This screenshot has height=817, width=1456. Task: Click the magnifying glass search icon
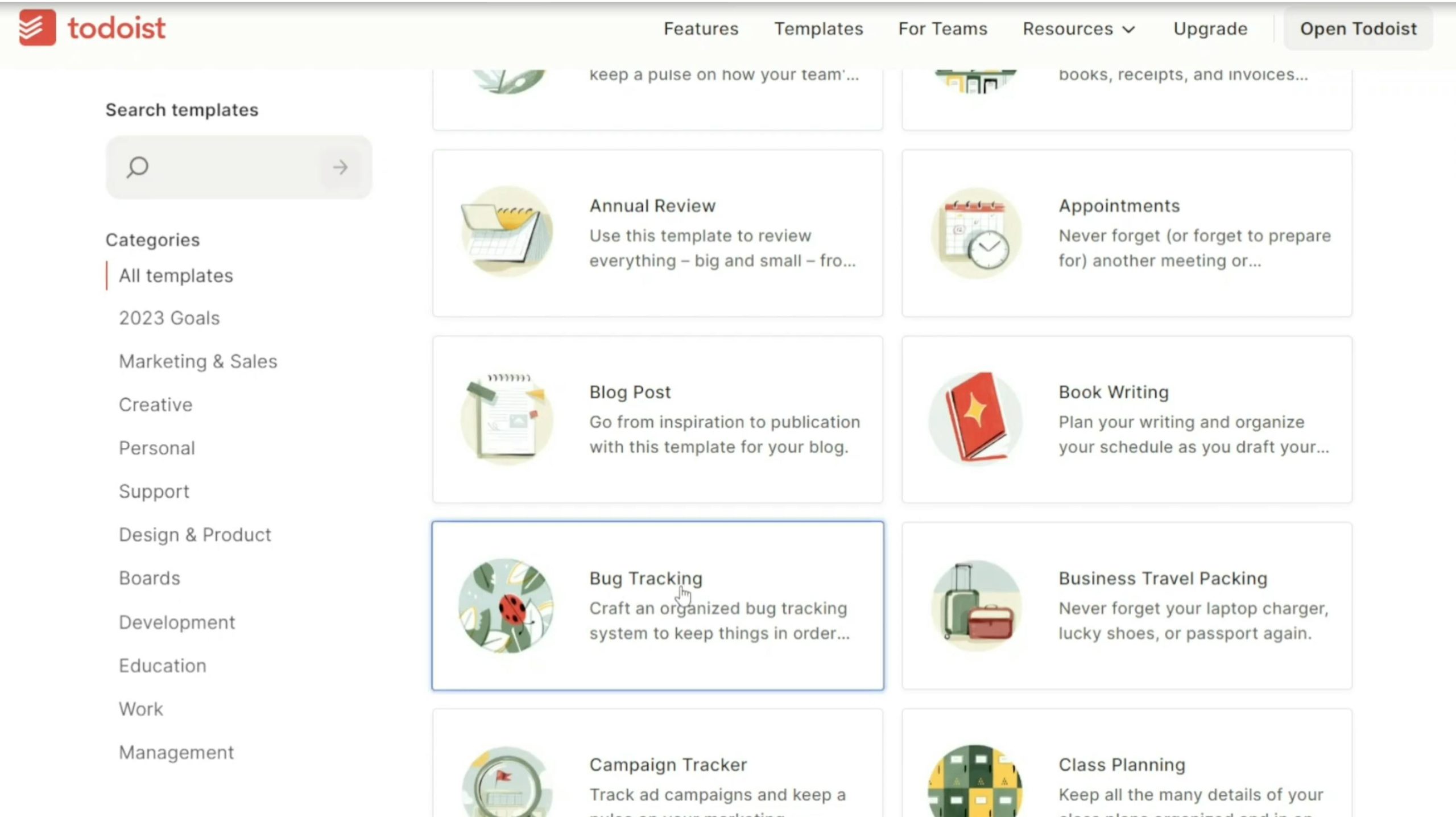[x=137, y=167]
